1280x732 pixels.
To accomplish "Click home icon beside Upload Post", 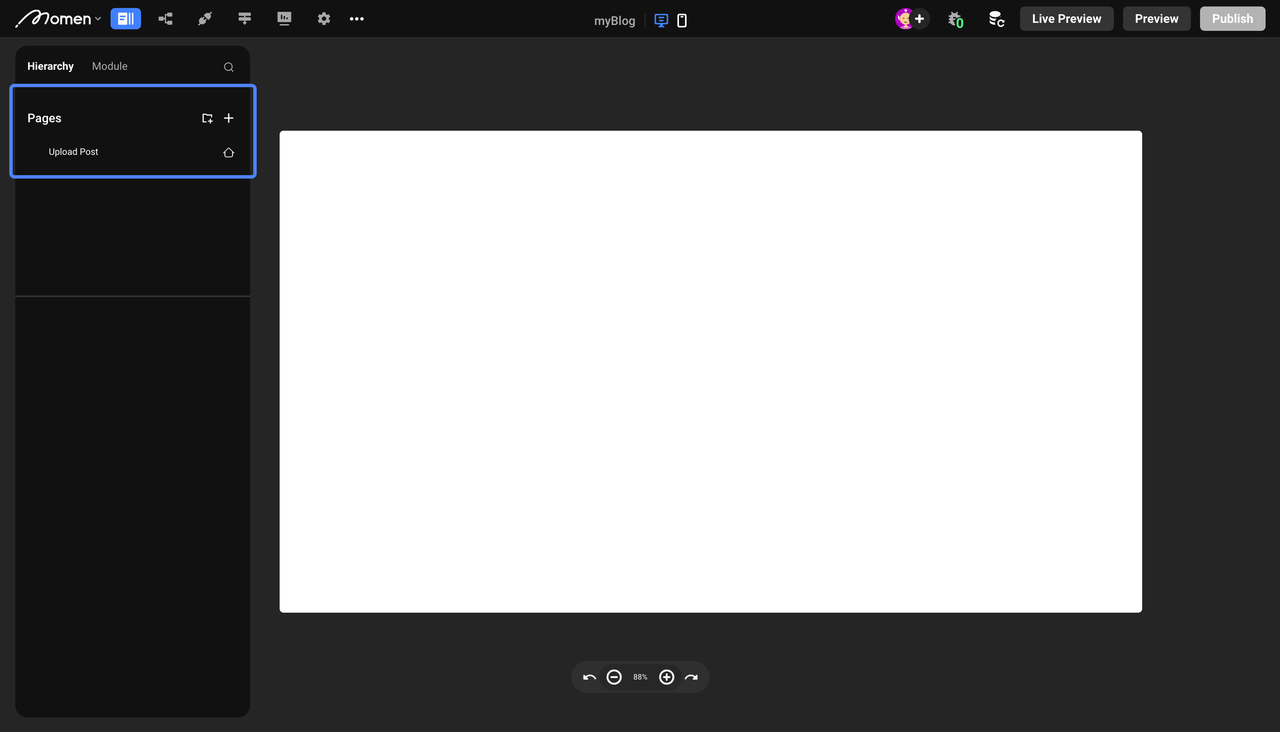I will (229, 152).
